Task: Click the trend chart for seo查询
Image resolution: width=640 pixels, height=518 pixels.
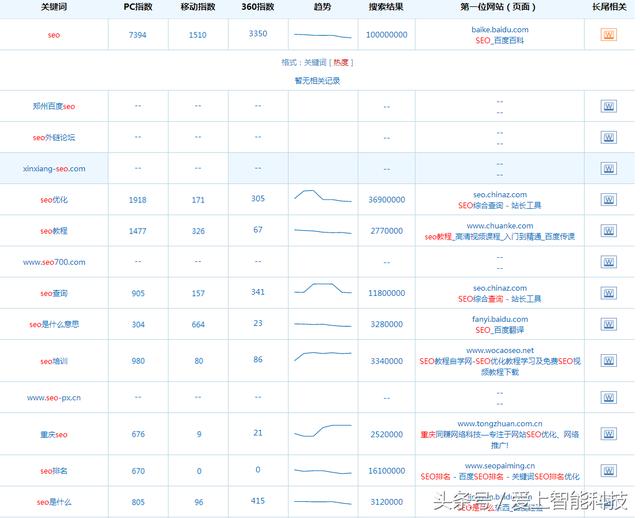Action: [323, 288]
